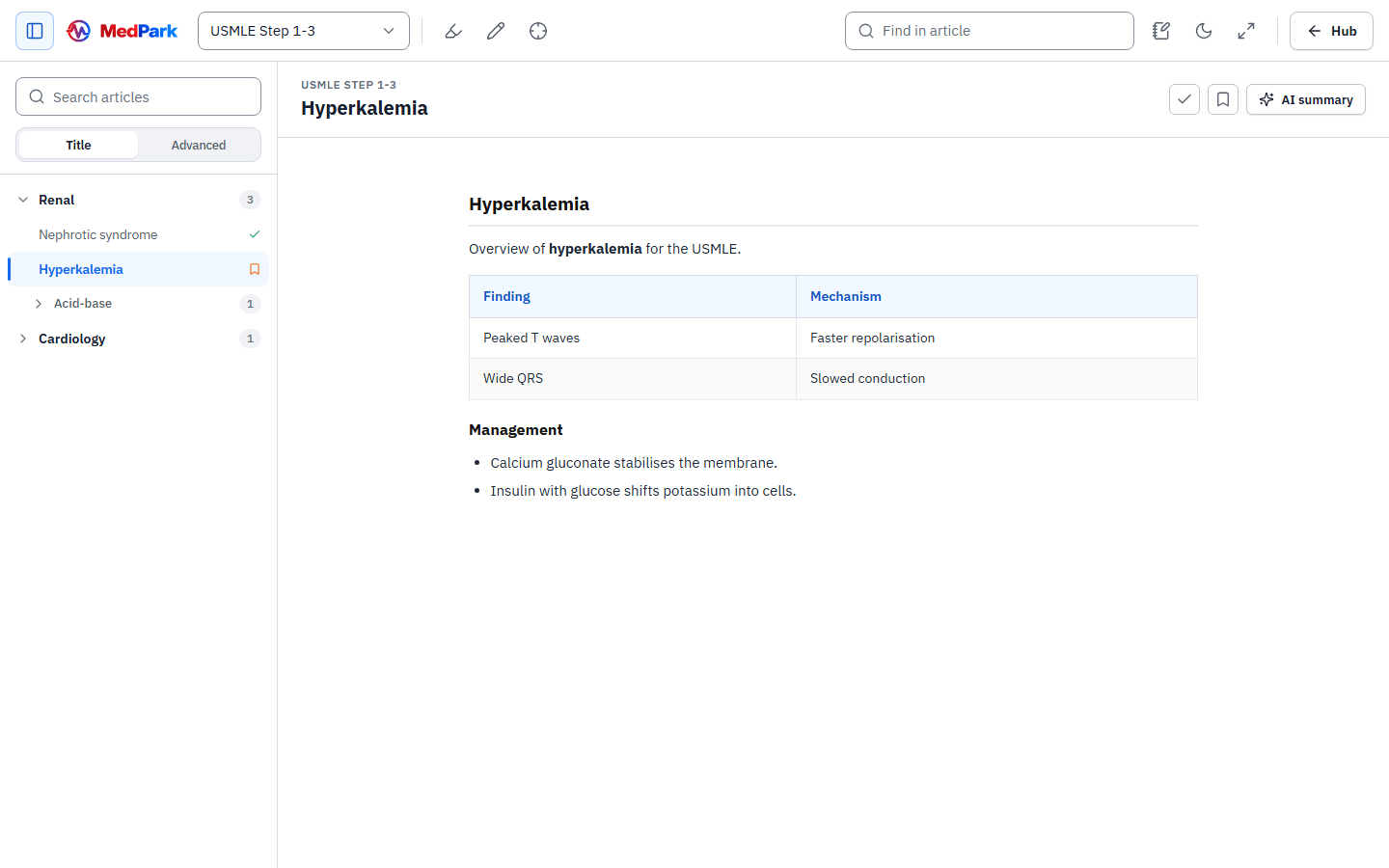
Task: Click the Renal article count badge
Action: tap(250, 200)
